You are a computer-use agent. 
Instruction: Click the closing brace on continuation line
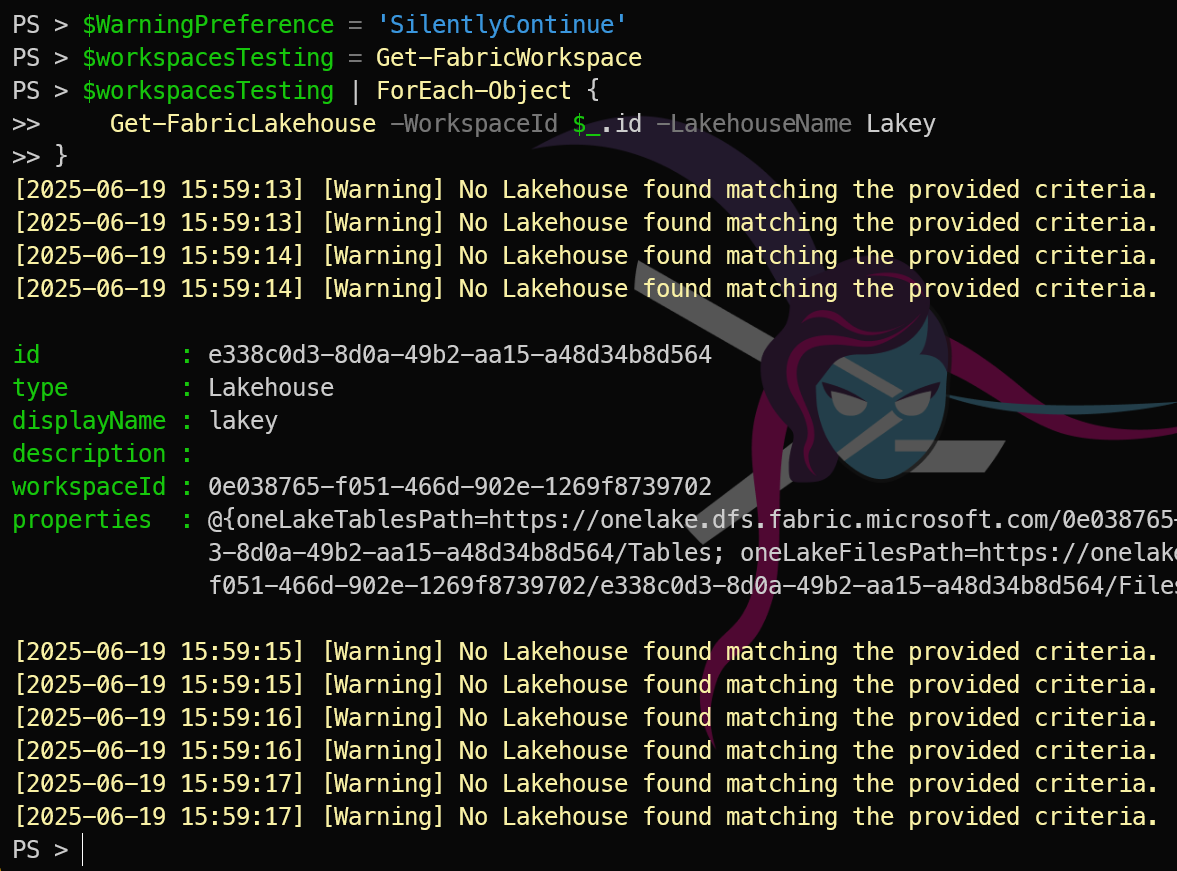pos(61,156)
